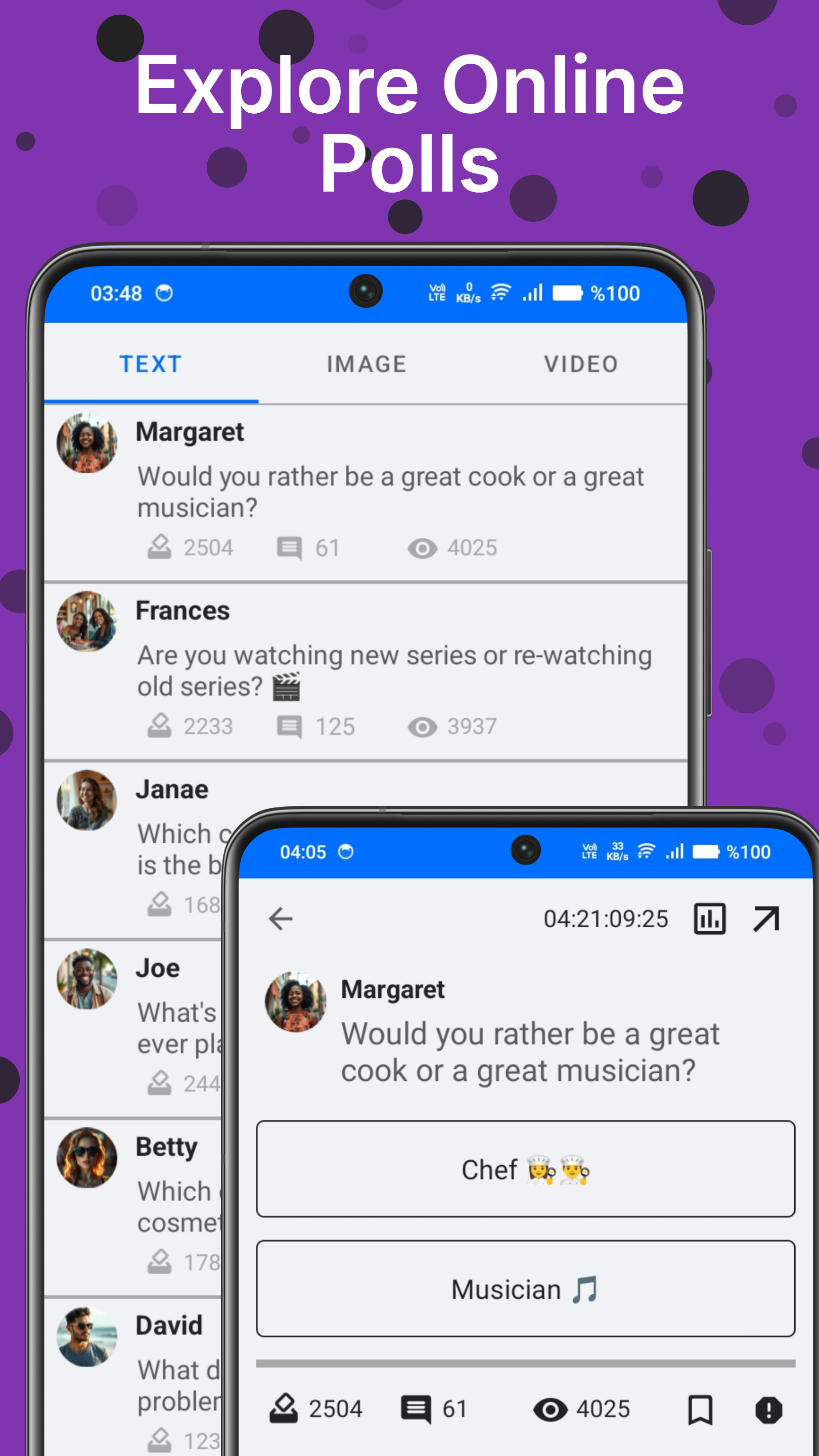Click the David username
Screen dimensions: 819x1456
click(x=169, y=1326)
